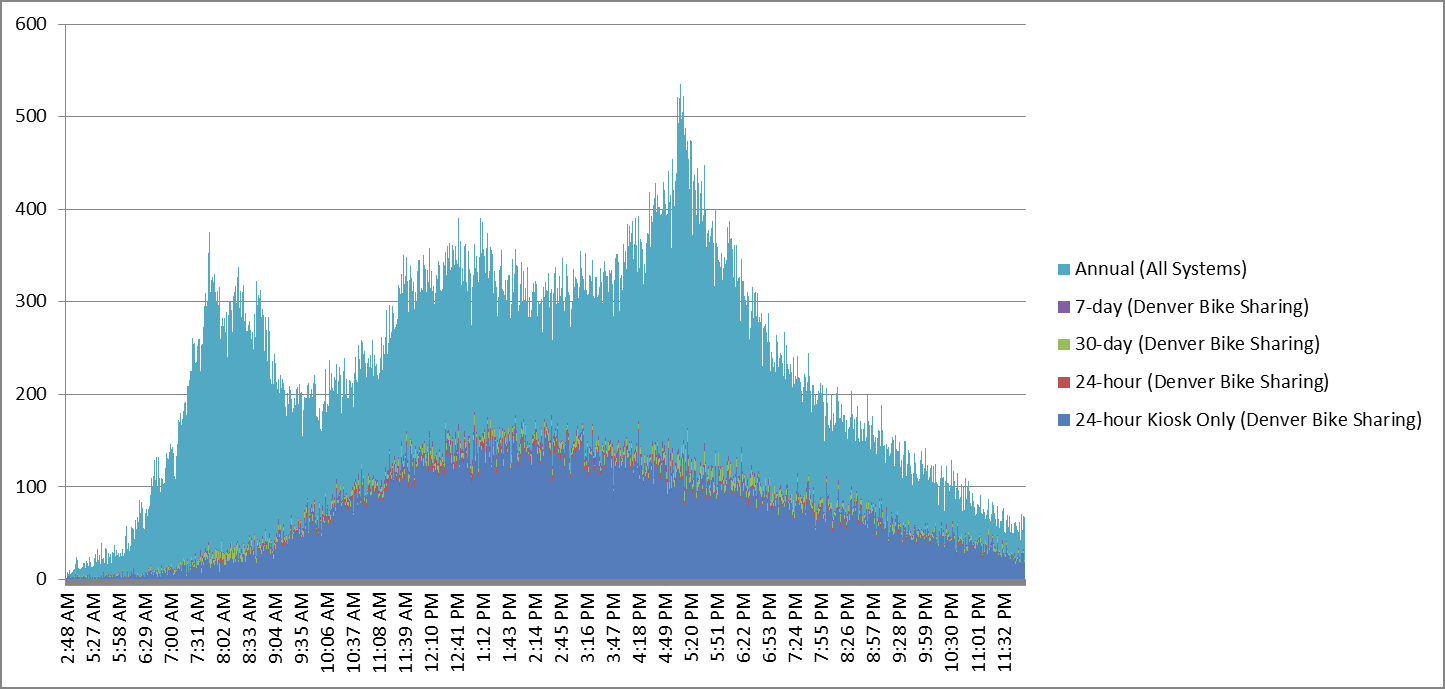
Task: Click the 0 y-axis label
Action: coord(42,579)
